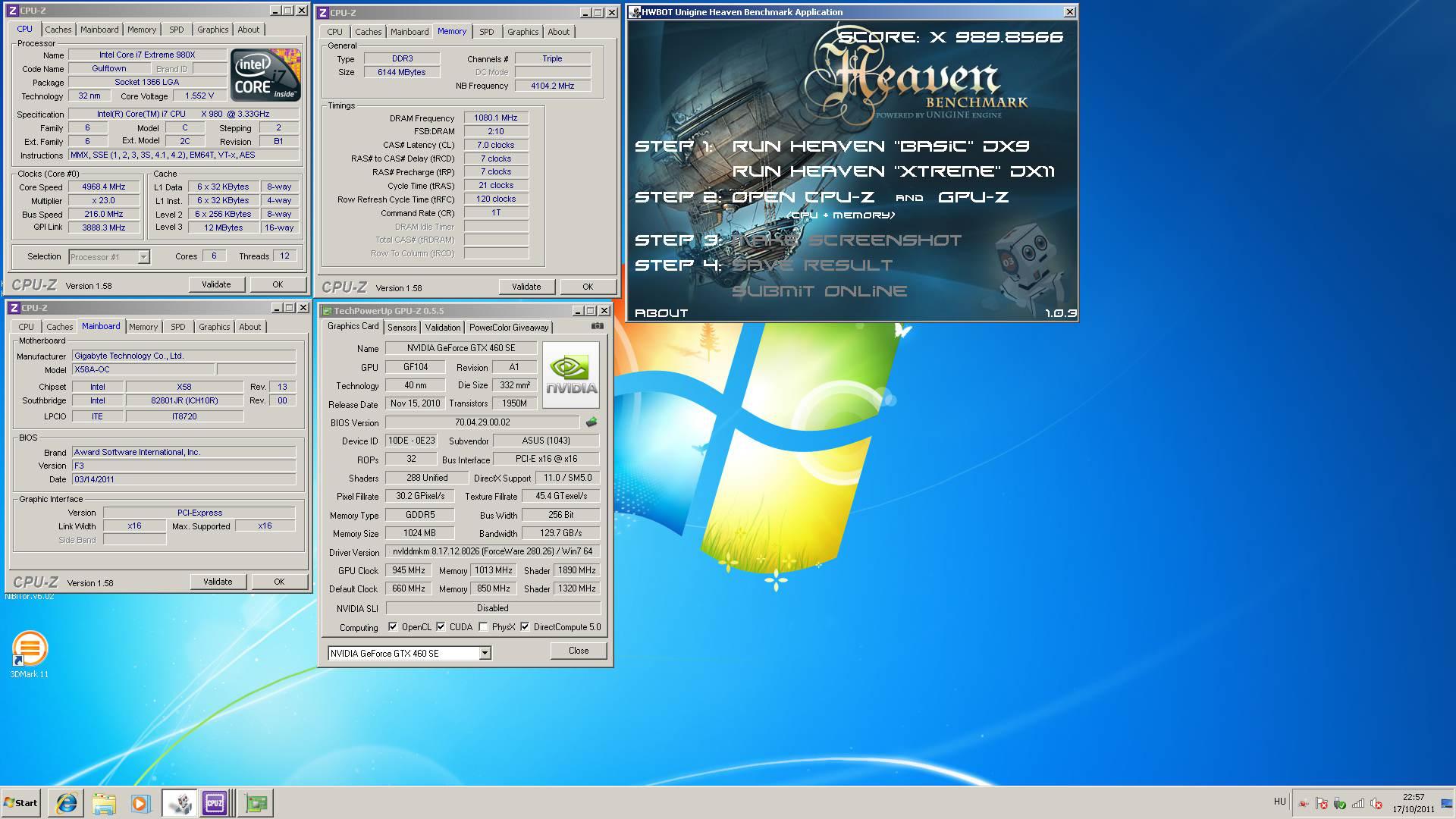Open the PowerColor Giveaway tab
Screen dimensions: 1456x819
point(509,328)
